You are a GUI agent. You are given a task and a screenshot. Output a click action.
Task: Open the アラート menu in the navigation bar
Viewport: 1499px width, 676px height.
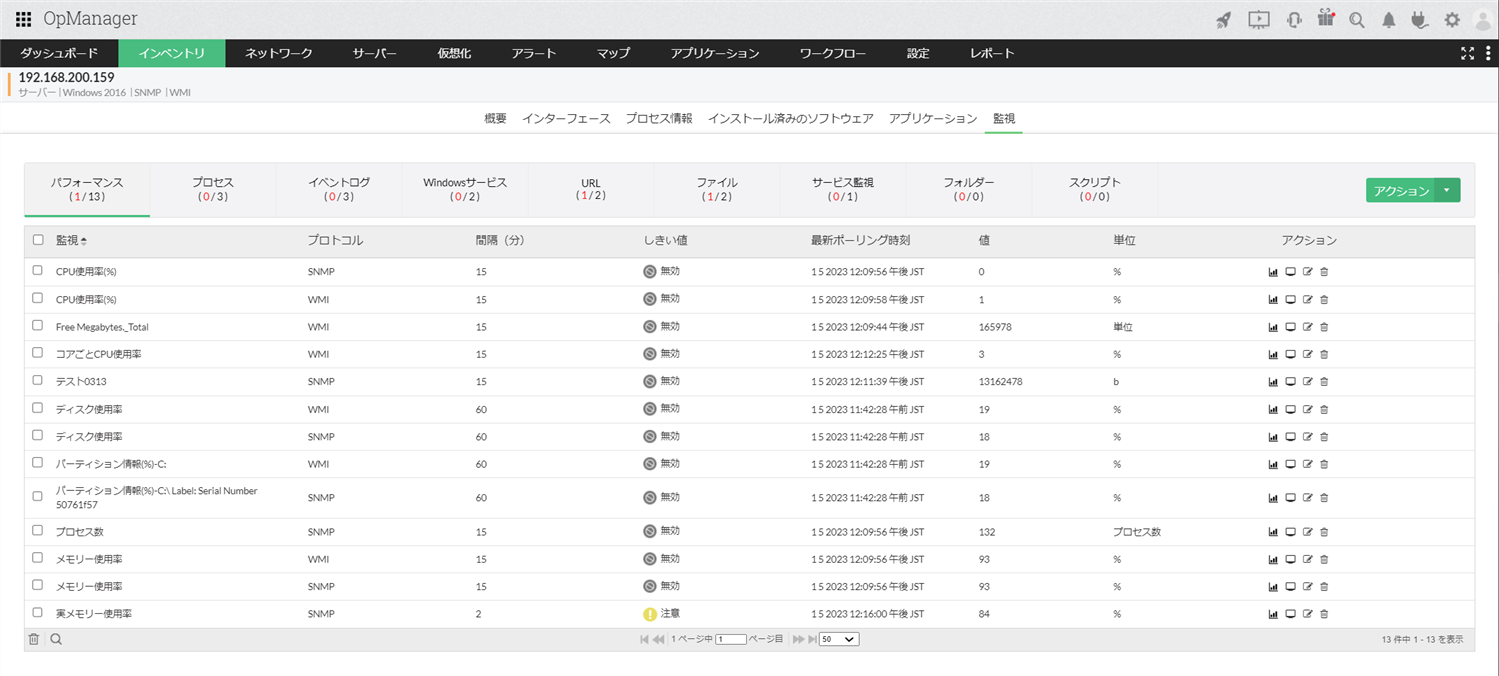coord(533,54)
